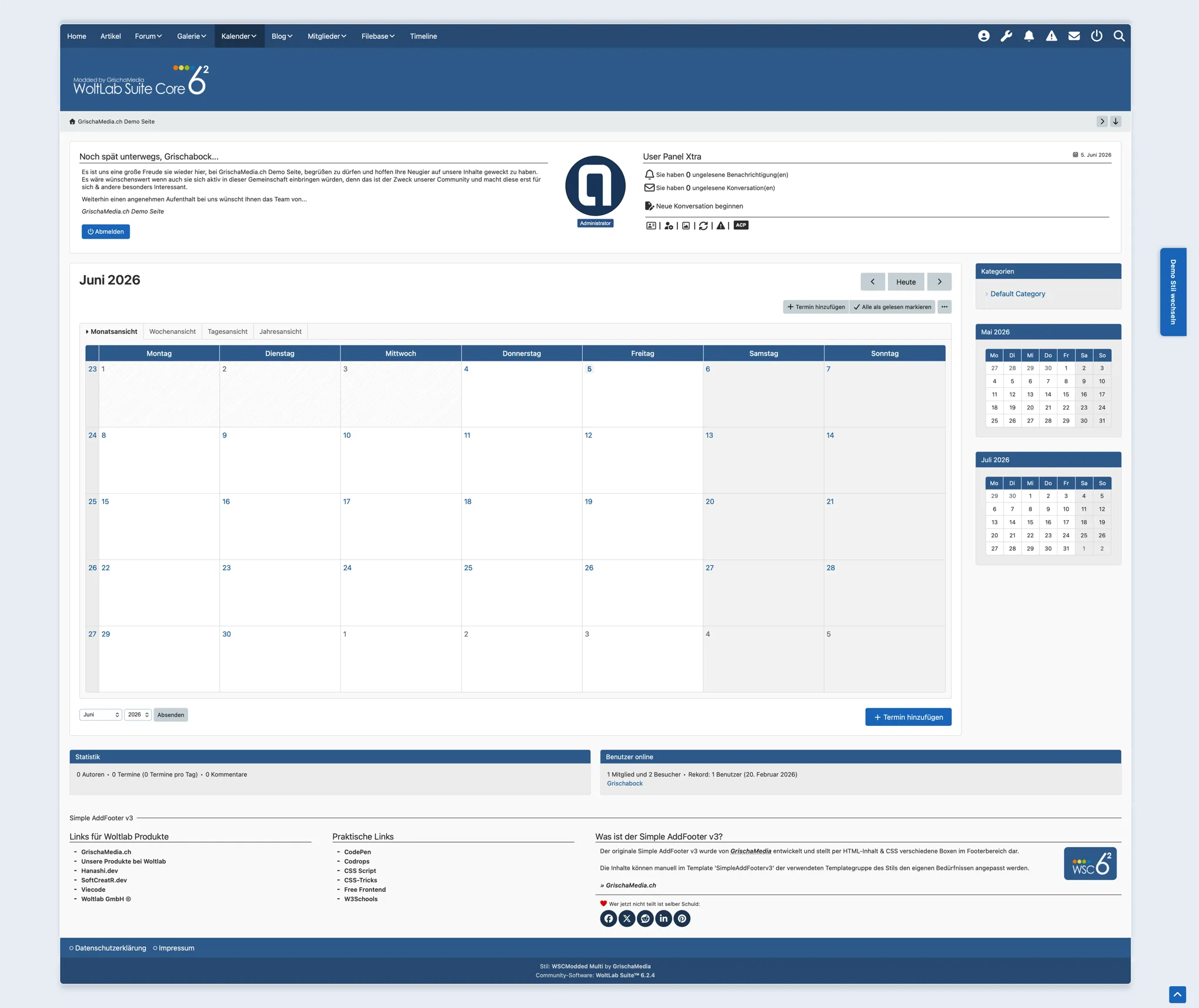Open conversations envelope icon in top bar
1199x1008 pixels.
[1074, 36]
